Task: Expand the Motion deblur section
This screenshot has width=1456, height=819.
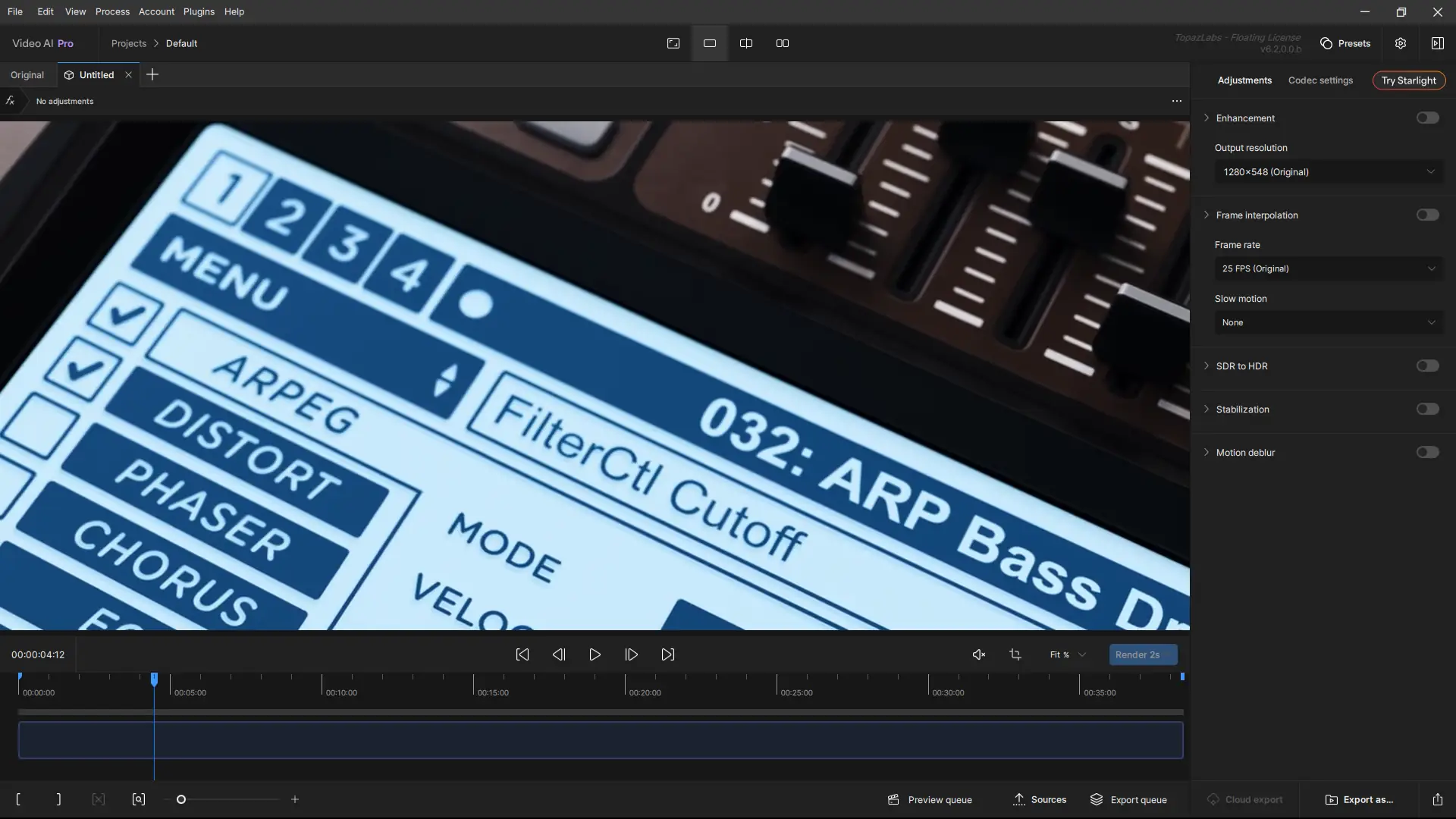Action: [1207, 453]
